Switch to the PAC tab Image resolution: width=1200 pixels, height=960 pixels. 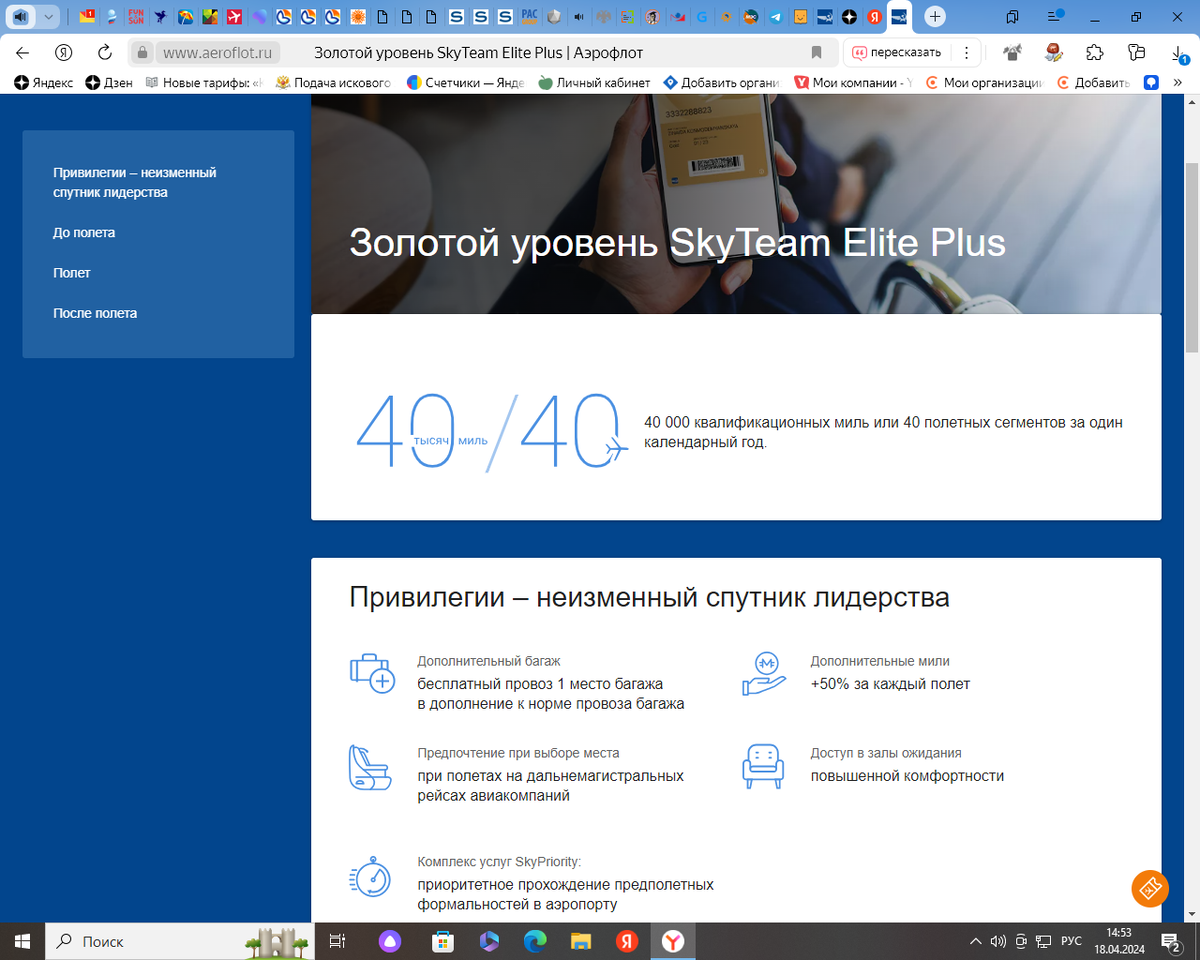pos(530,17)
